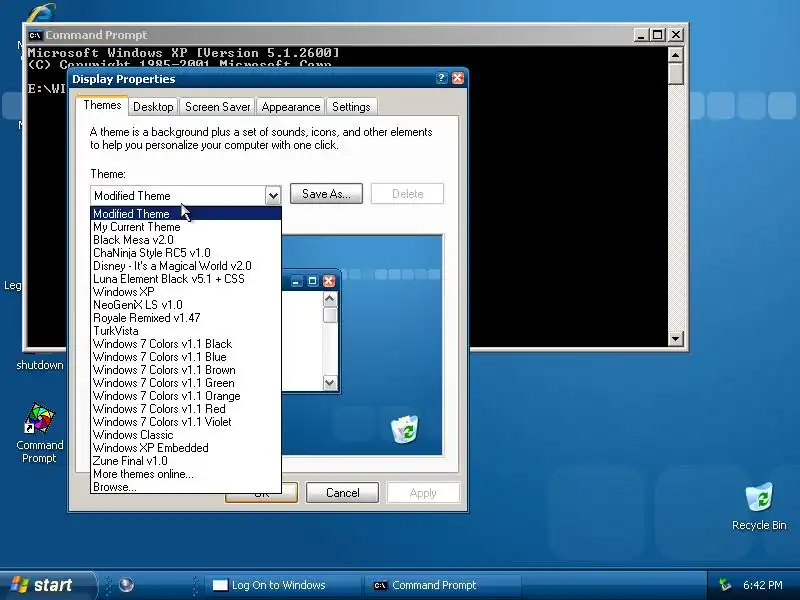The width and height of the screenshot is (800, 600).
Task: Open the Appearance tab
Action: [291, 107]
